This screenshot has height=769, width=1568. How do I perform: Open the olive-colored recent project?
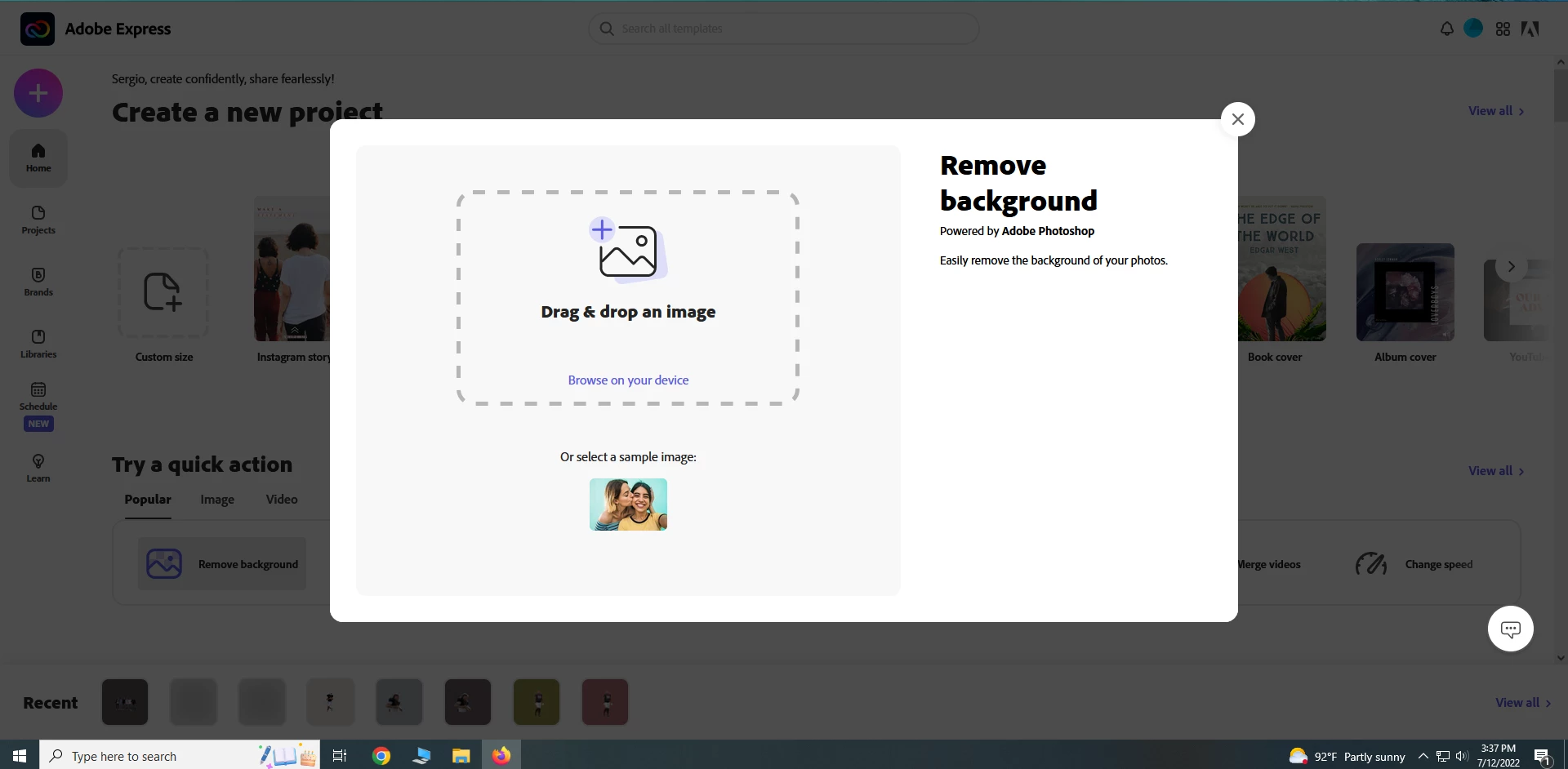[x=537, y=702]
